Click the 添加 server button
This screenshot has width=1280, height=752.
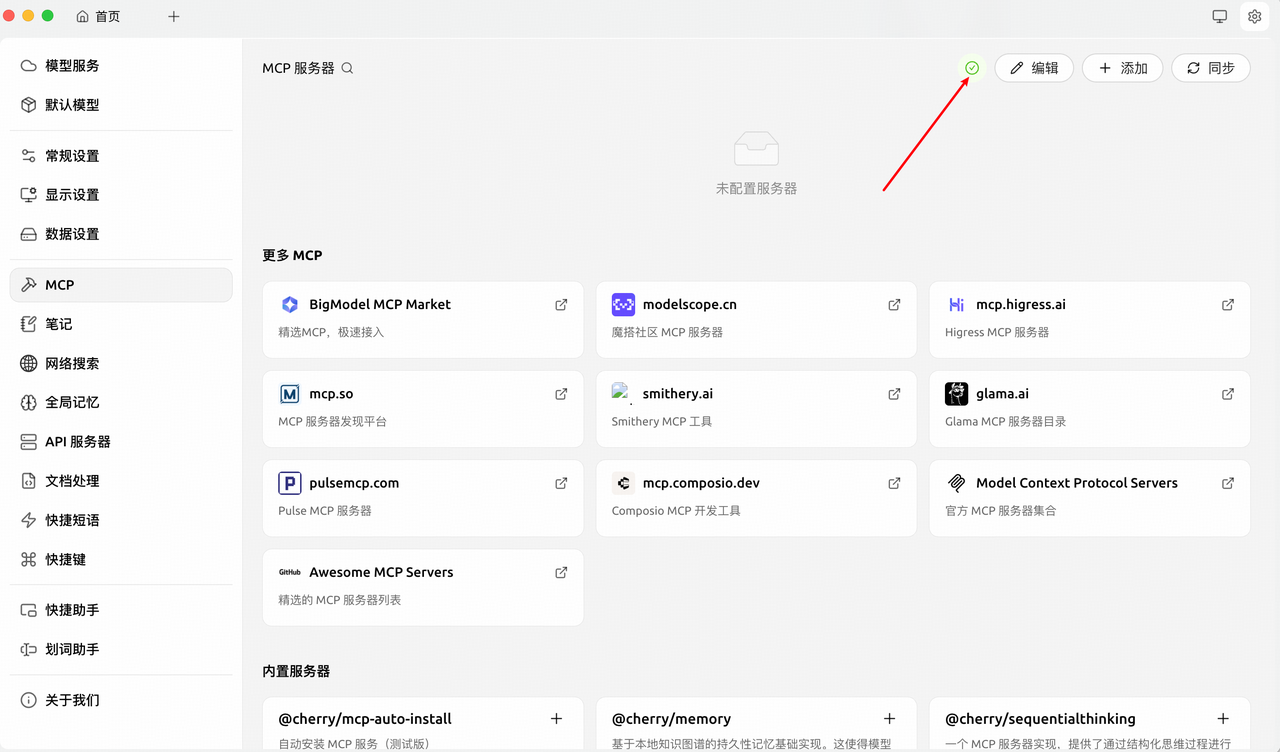pyautogui.click(x=1122, y=68)
